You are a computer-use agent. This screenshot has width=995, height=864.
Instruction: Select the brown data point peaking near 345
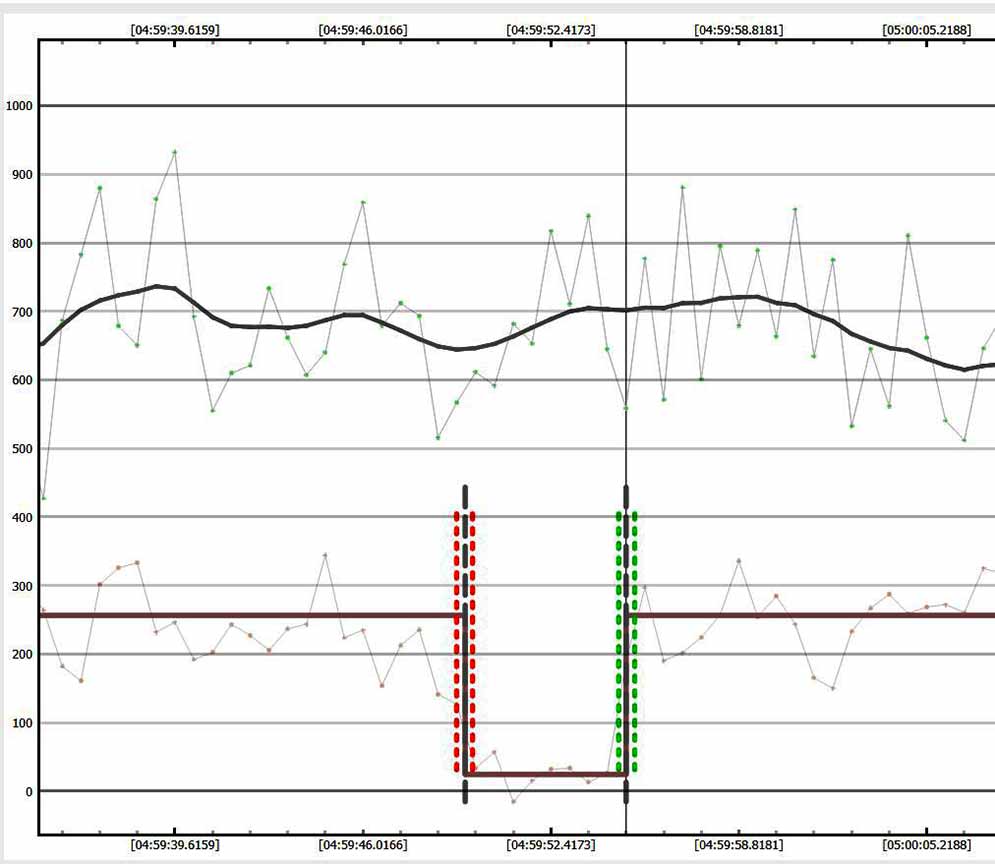point(325,555)
